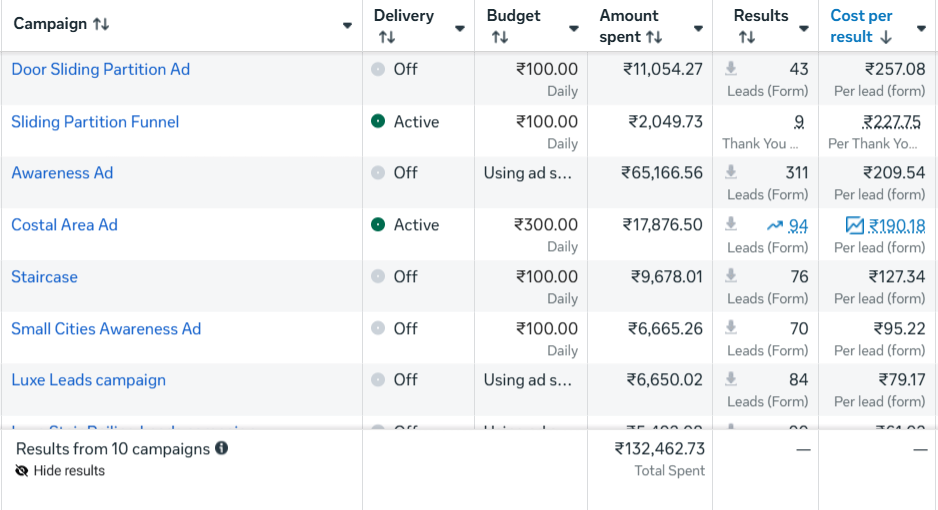Open the Campaign column dropdown arrow
This screenshot has width=938, height=510.
[x=347, y=26]
